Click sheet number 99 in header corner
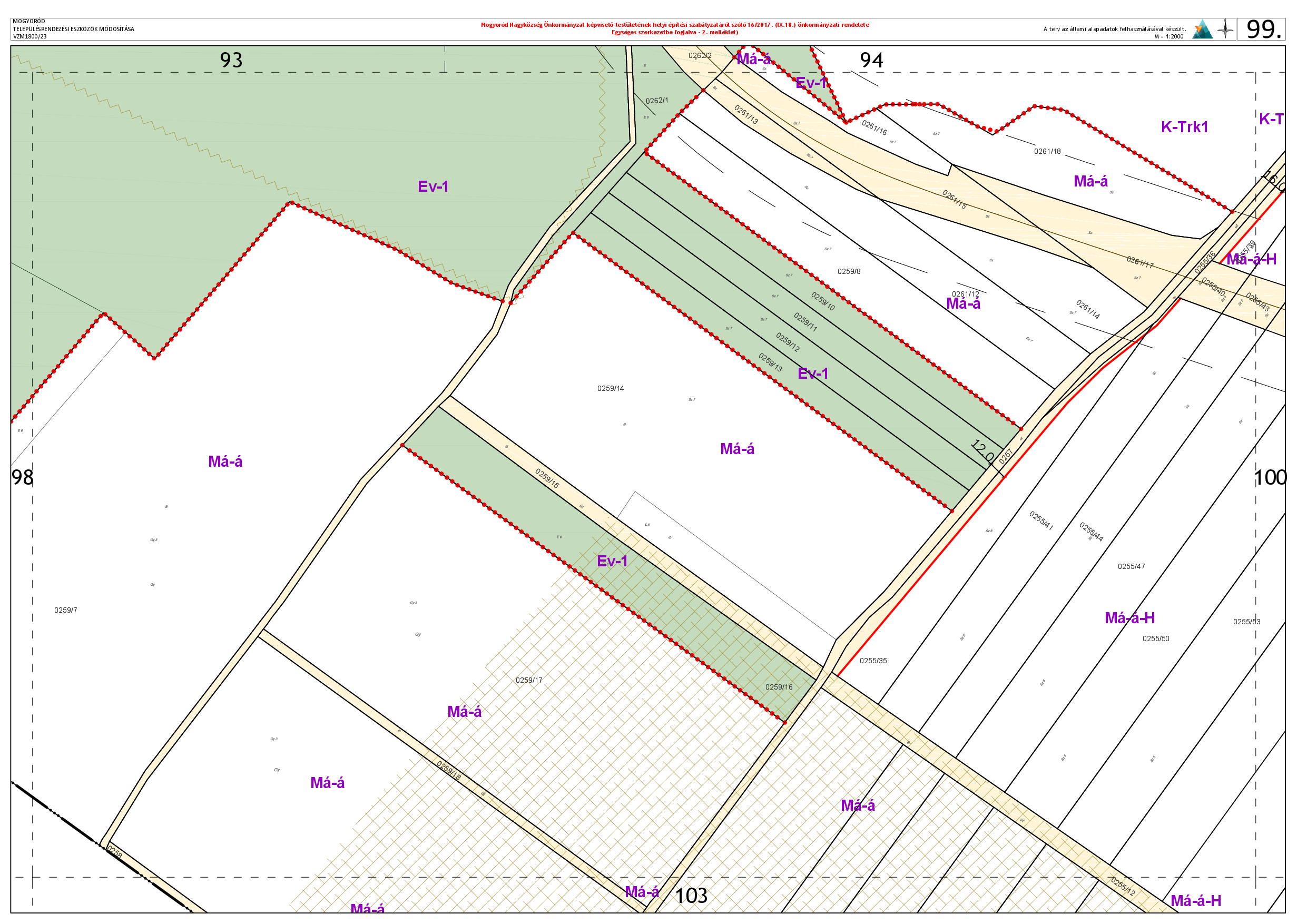 [1263, 29]
